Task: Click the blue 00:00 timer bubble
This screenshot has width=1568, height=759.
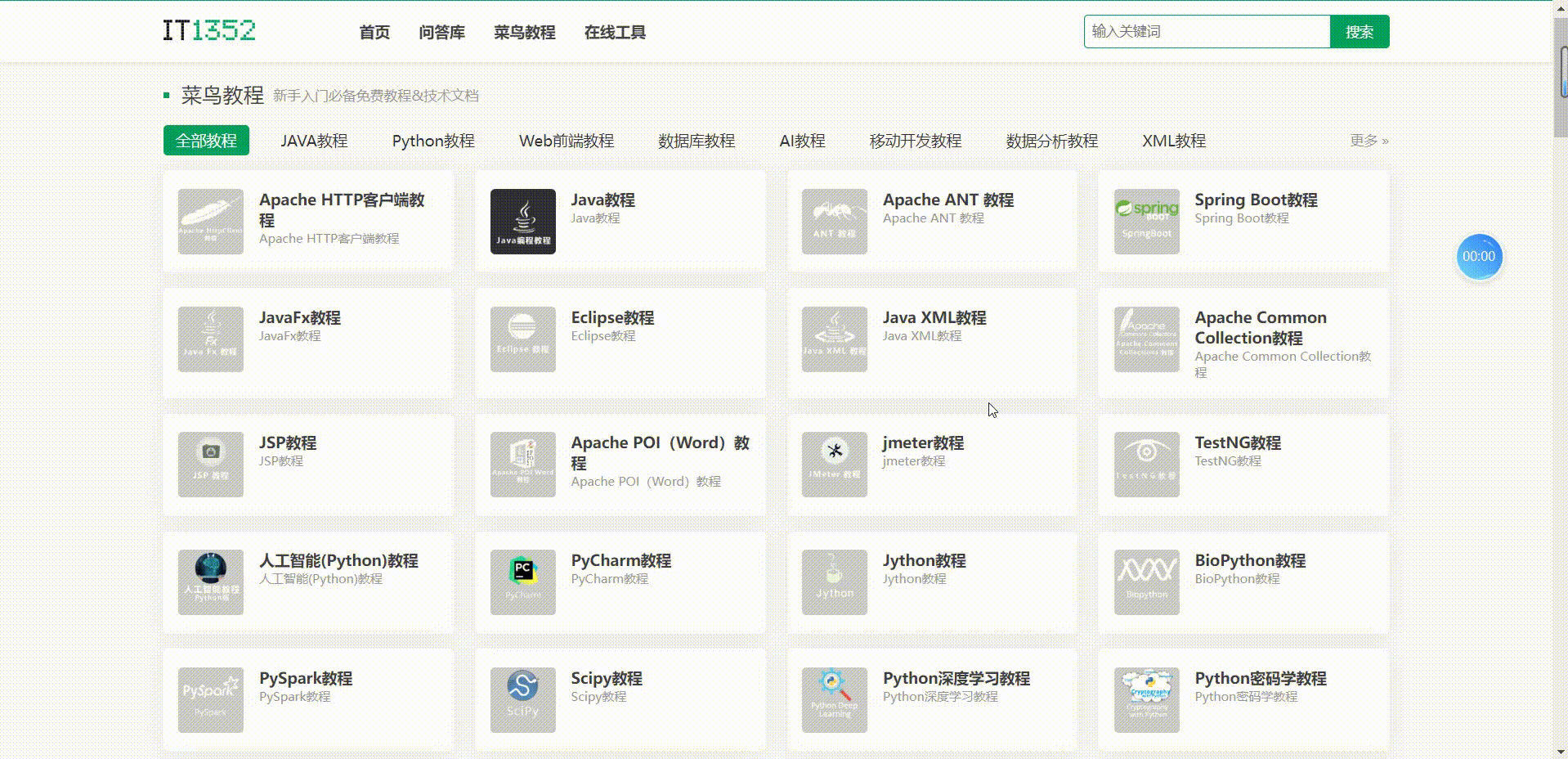Action: pos(1479,257)
